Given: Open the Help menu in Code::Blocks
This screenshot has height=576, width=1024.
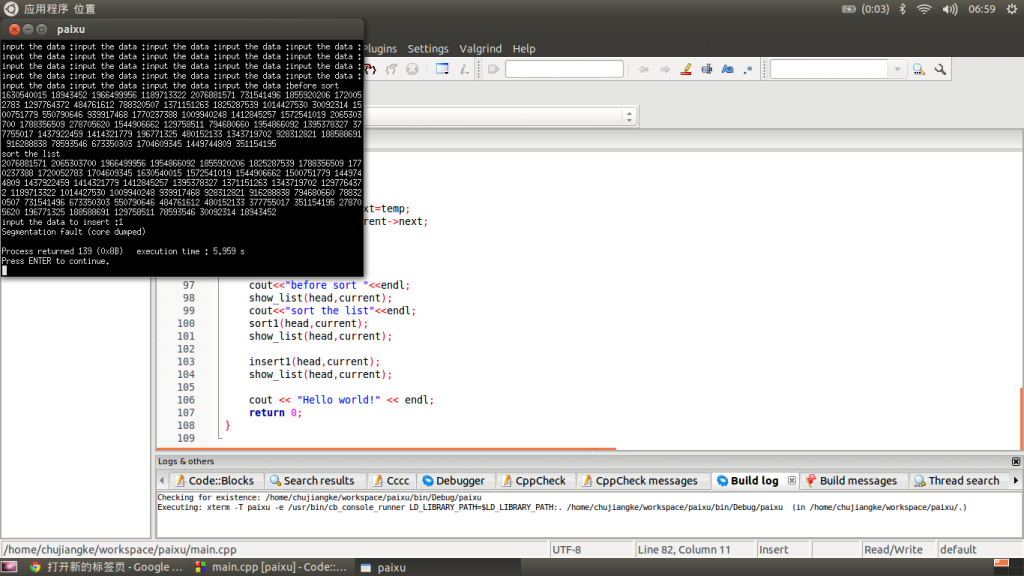Looking at the screenshot, I should (x=524, y=48).
